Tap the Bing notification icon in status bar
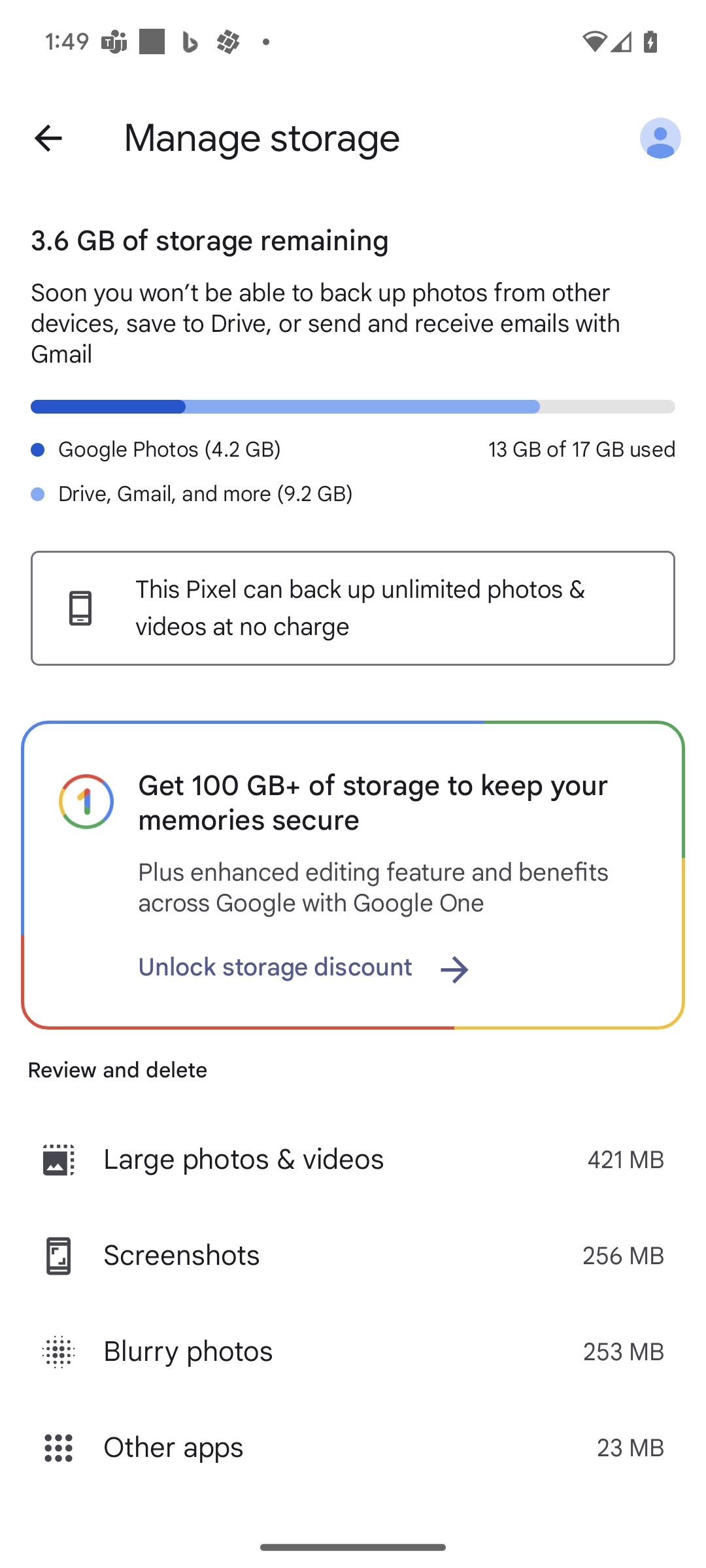Image resolution: width=706 pixels, height=1568 pixels. (x=190, y=42)
